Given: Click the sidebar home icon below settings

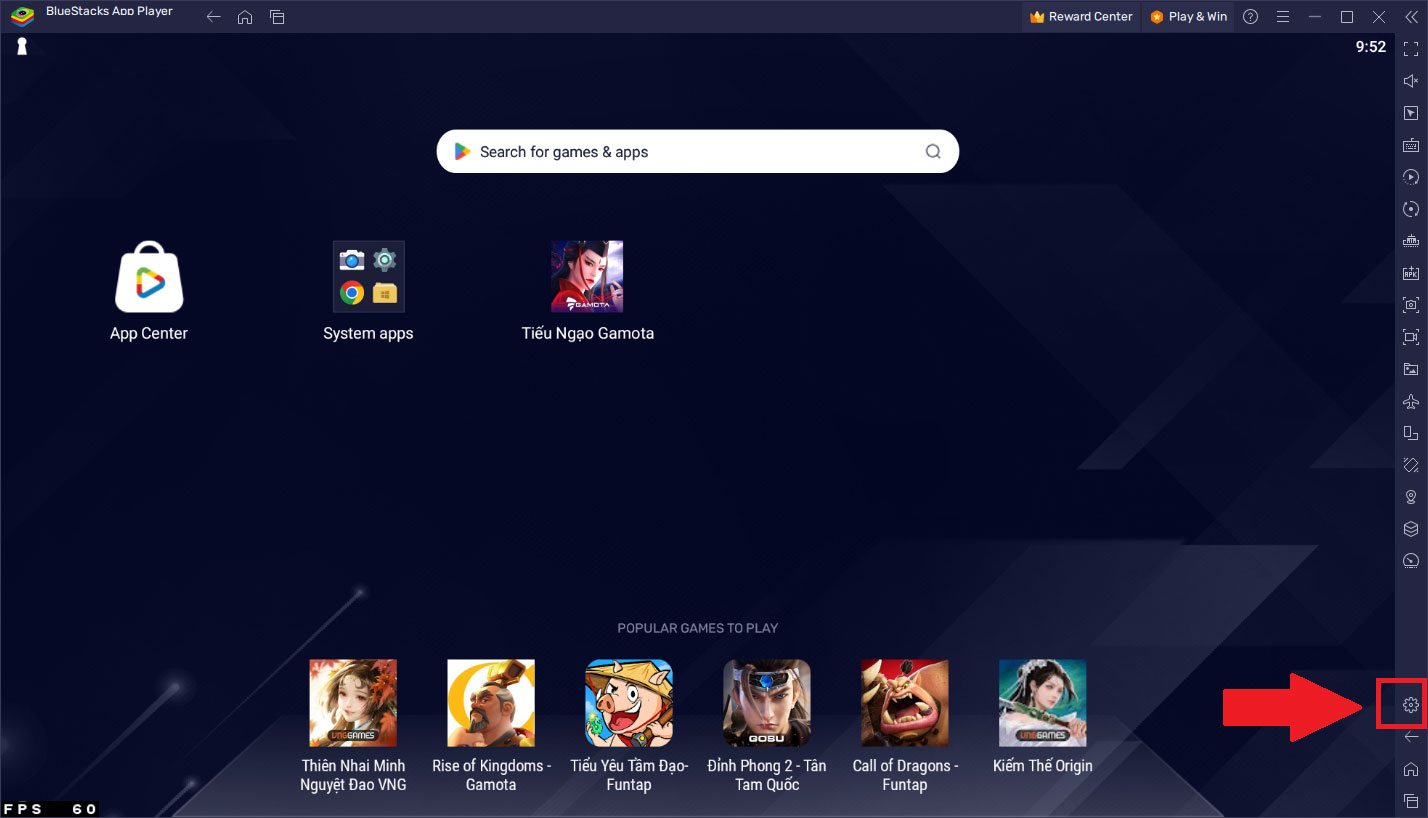Looking at the screenshot, I should [1410, 769].
